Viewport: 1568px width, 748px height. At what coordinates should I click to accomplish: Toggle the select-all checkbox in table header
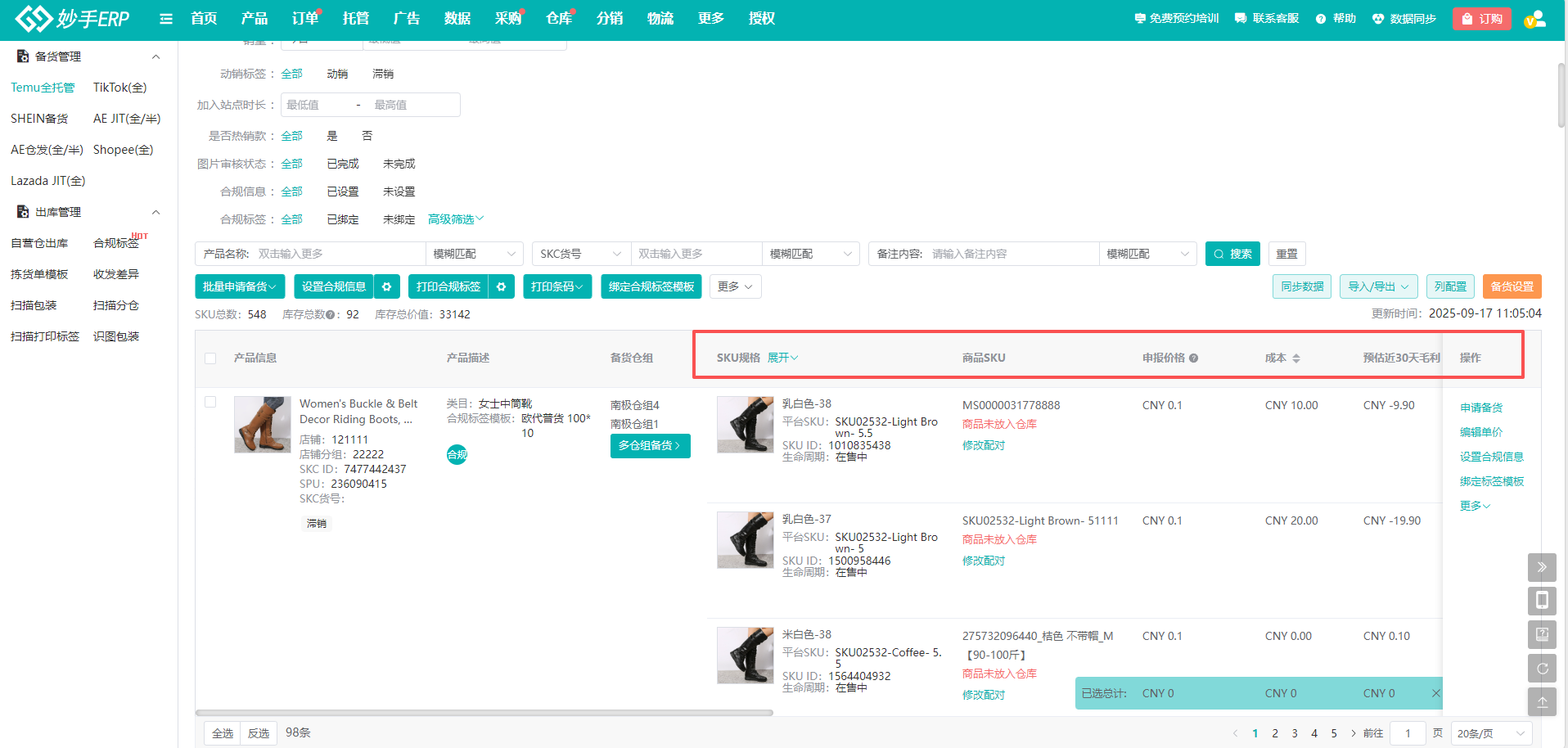point(210,358)
